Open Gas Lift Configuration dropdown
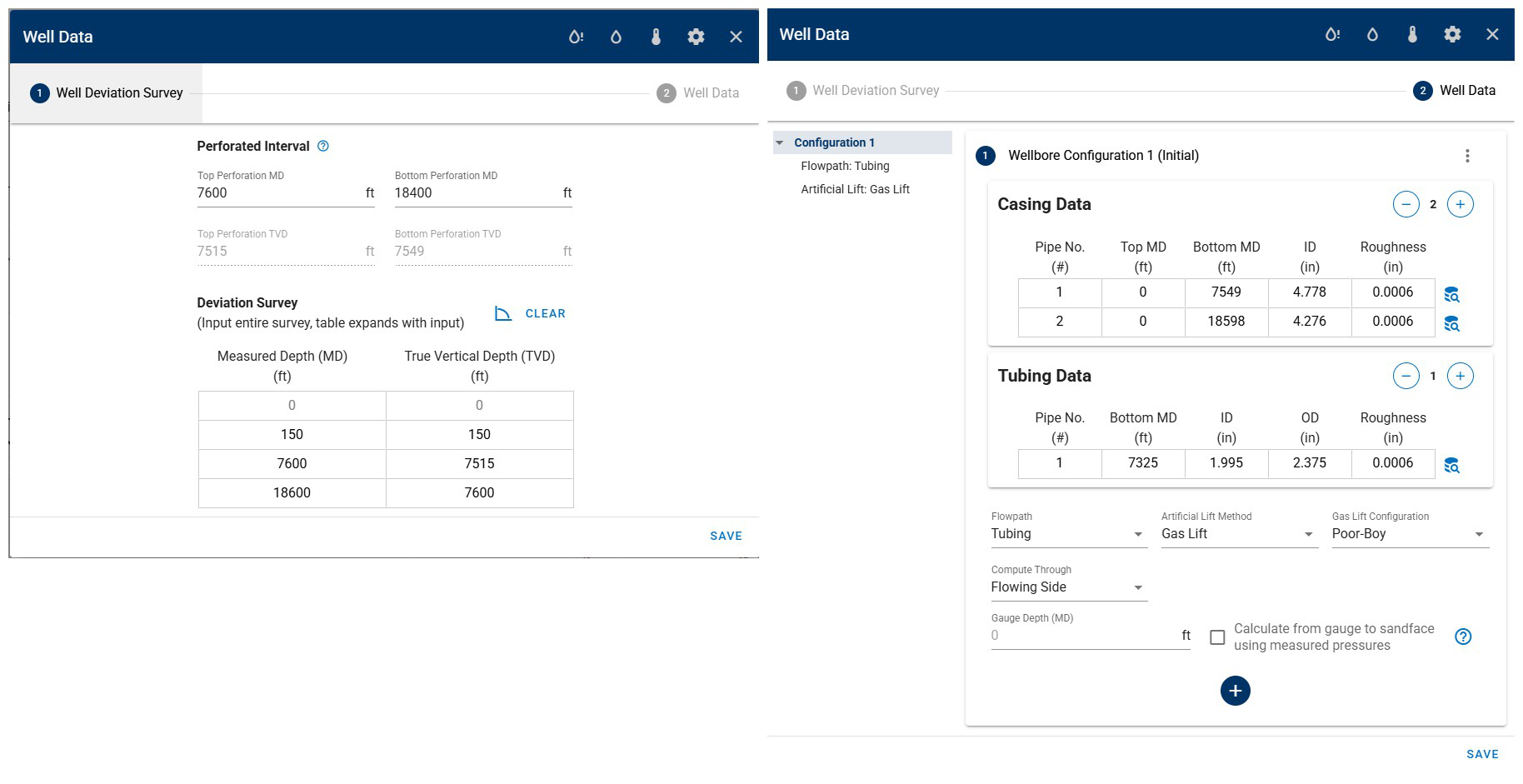Viewport: 1523px width, 784px height. click(x=1410, y=534)
